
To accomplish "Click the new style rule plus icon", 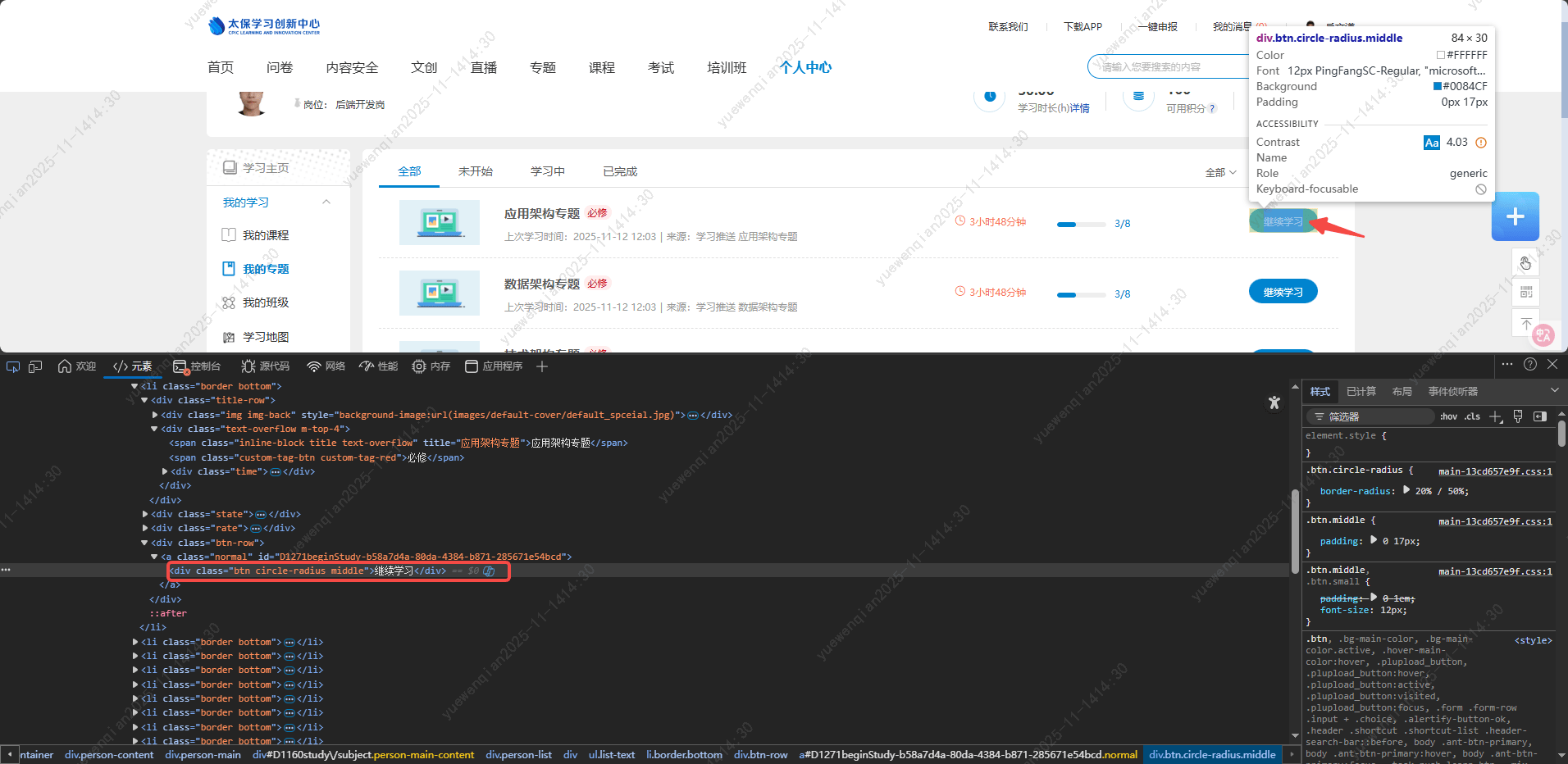I will click(x=1494, y=416).
